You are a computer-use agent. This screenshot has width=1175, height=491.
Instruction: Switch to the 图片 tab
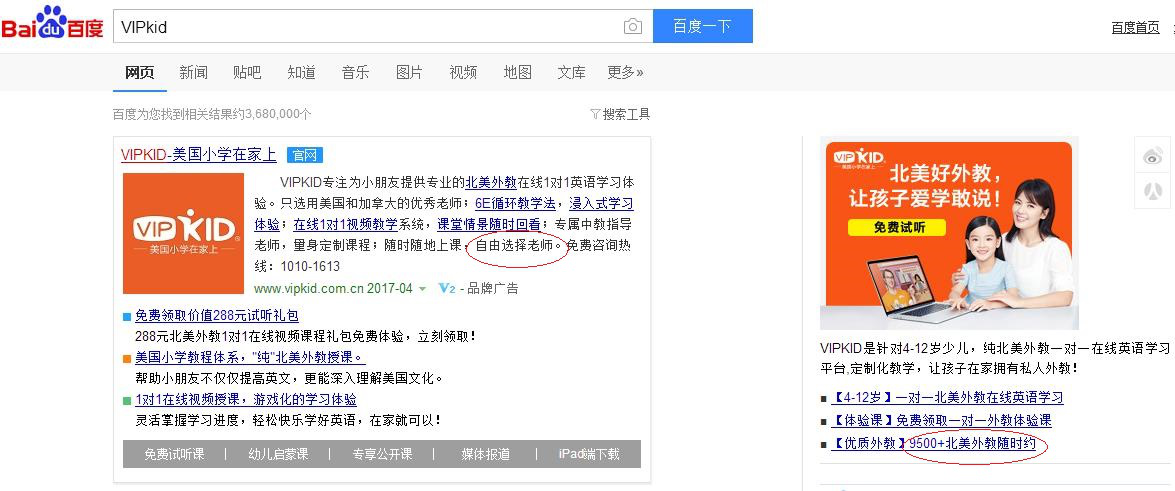click(409, 72)
